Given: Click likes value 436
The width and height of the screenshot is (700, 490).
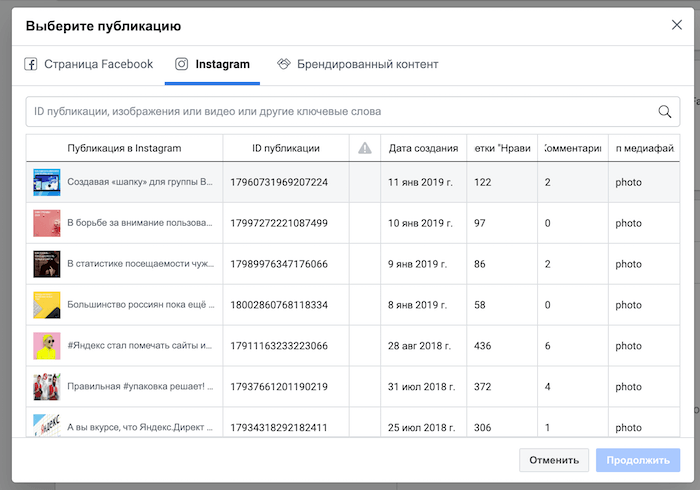Looking at the screenshot, I should point(483,346).
